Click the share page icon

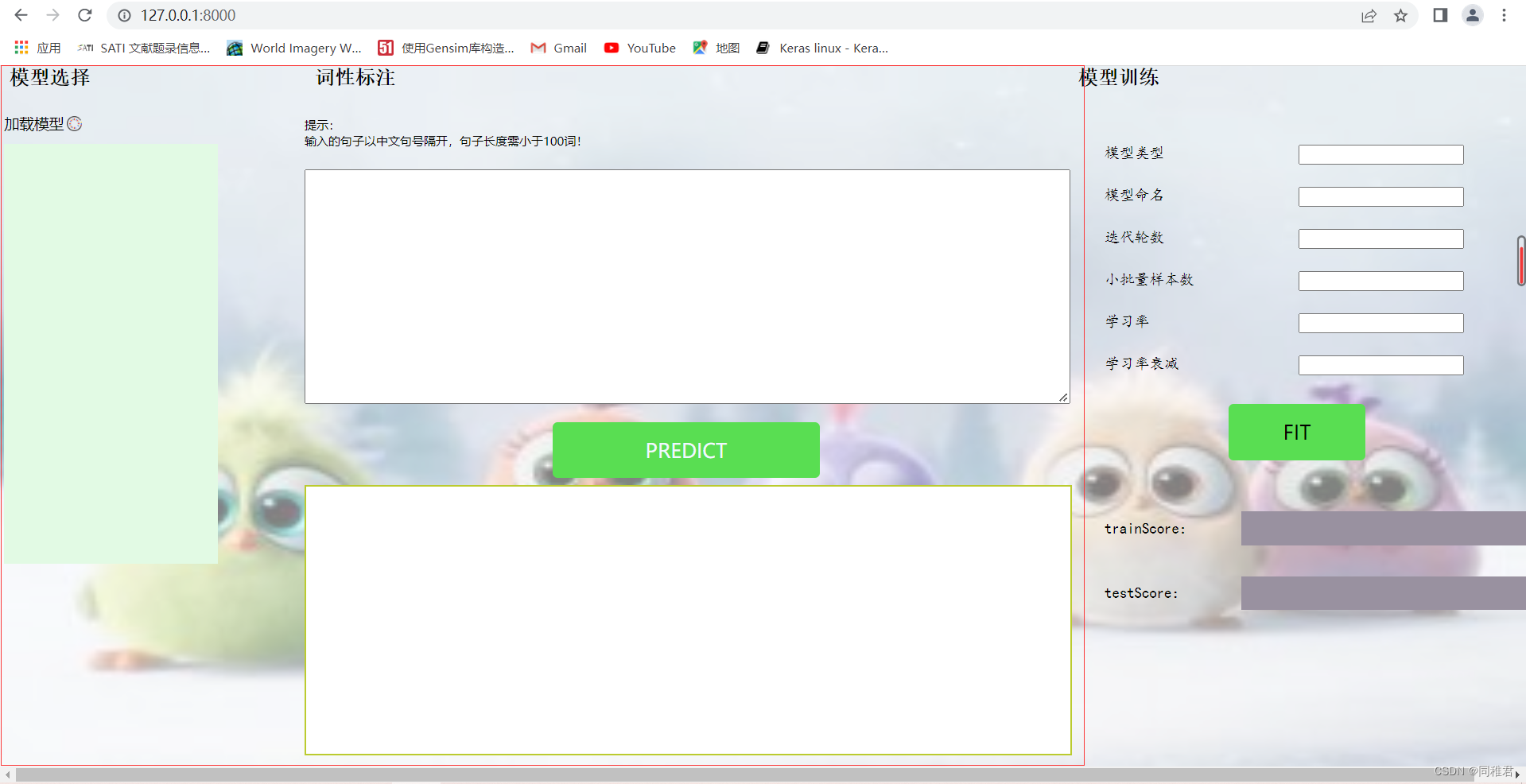click(x=1369, y=15)
